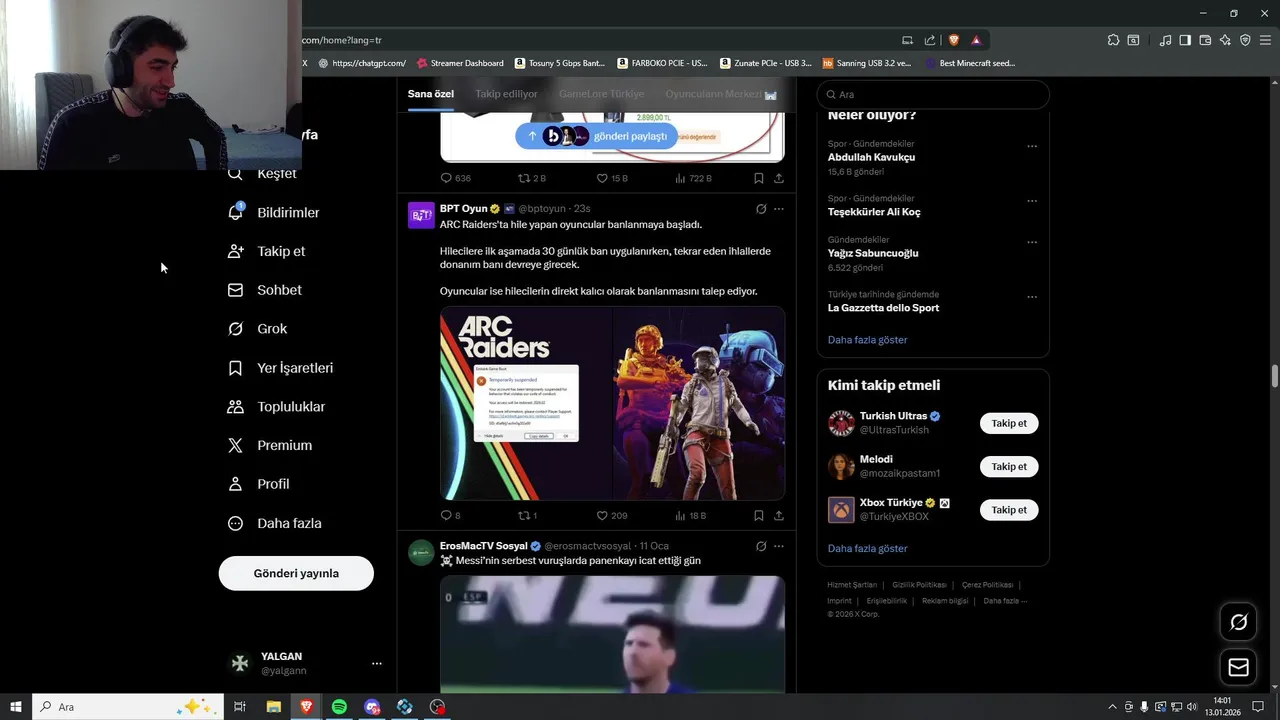This screenshot has height=720, width=1280.
Task: Open Brave VPN shield icon
Action: click(x=1245, y=40)
